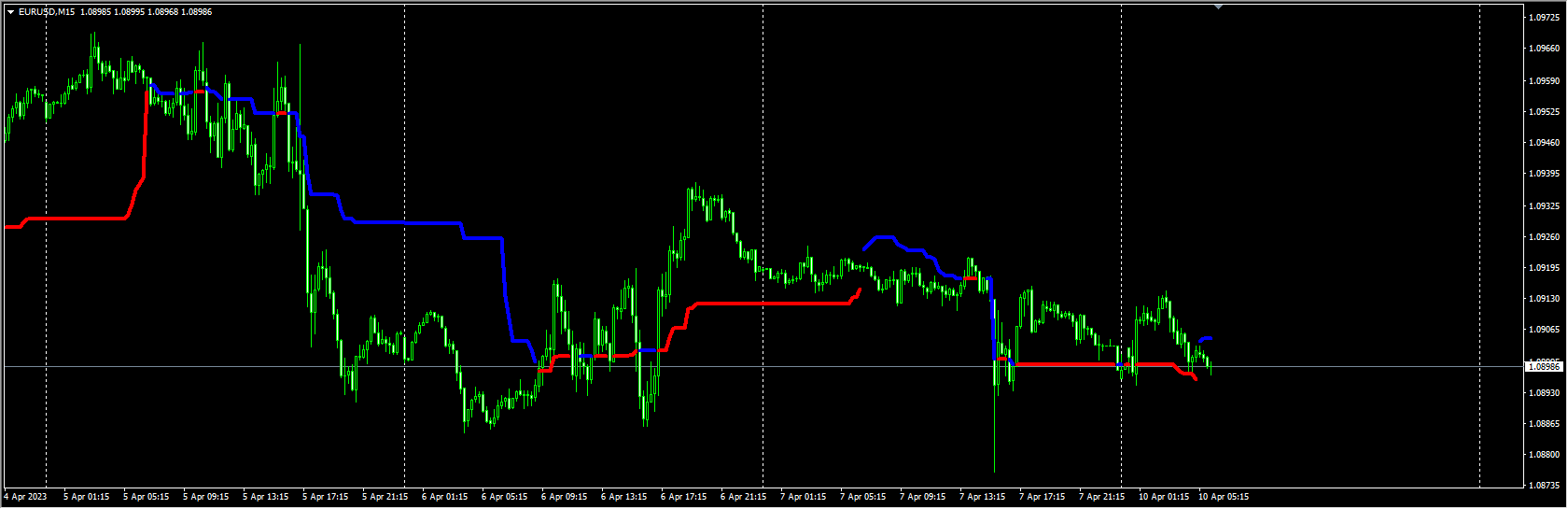Click the 1.08800 price axis label
The image size is (1568, 509).
[1545, 455]
